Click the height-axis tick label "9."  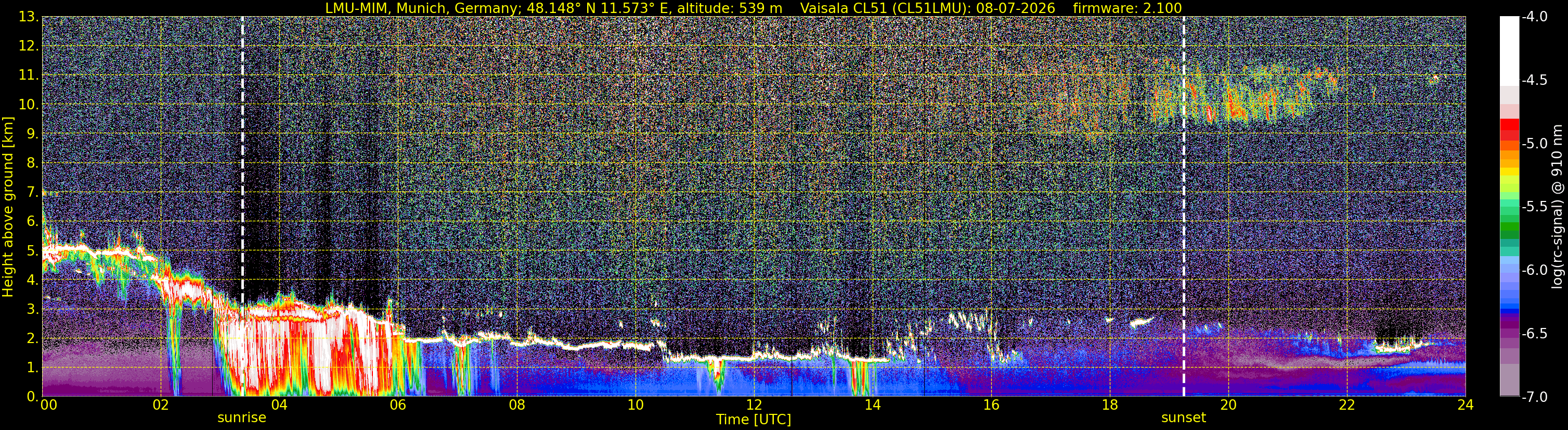(32, 133)
